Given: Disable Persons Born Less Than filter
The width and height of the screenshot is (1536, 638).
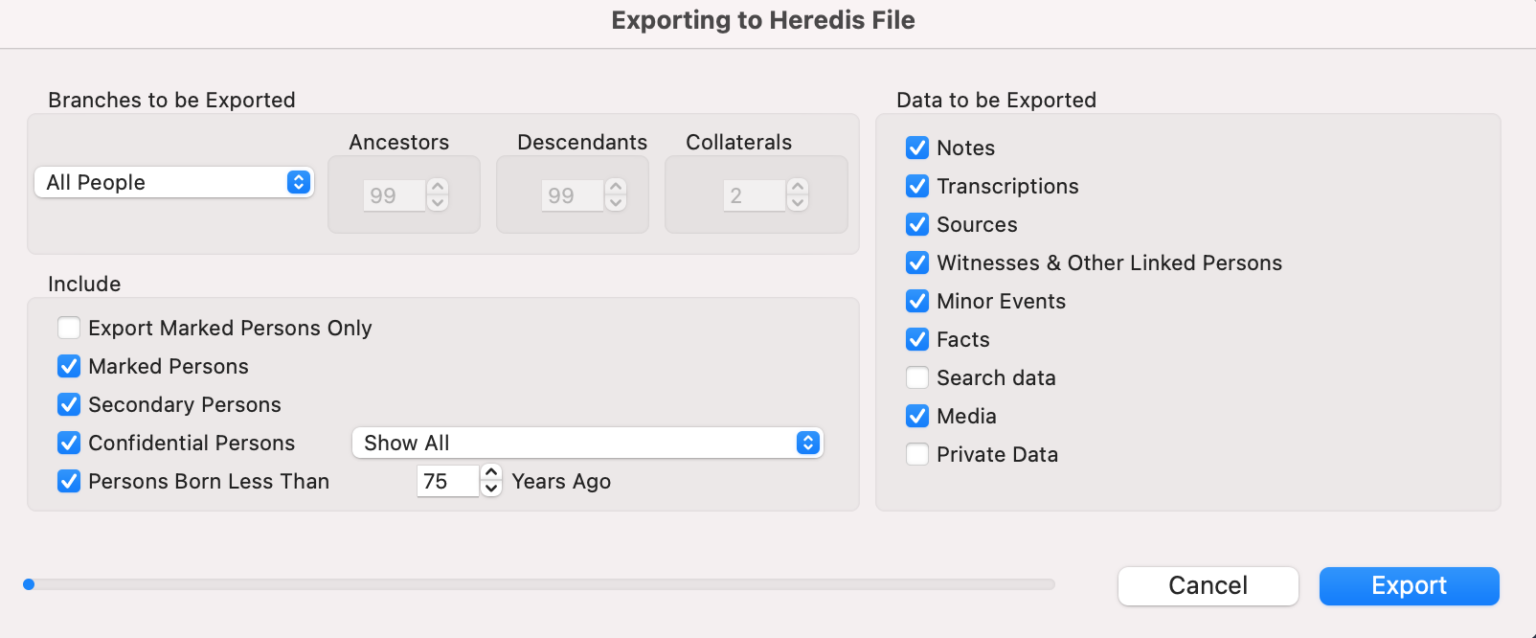Looking at the screenshot, I should pyautogui.click(x=68, y=481).
